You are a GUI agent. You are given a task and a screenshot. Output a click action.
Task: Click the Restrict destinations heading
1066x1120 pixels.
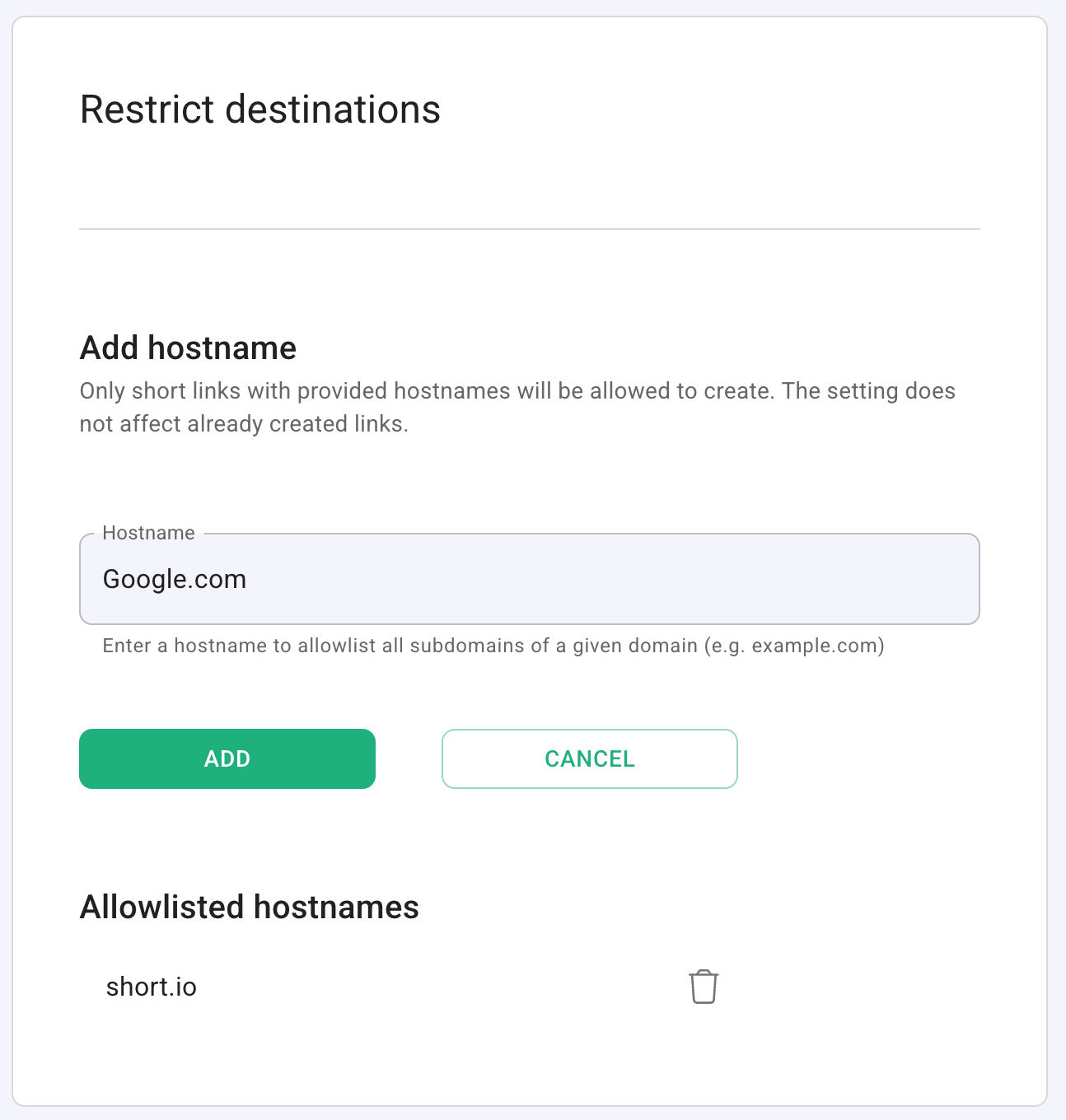point(259,109)
